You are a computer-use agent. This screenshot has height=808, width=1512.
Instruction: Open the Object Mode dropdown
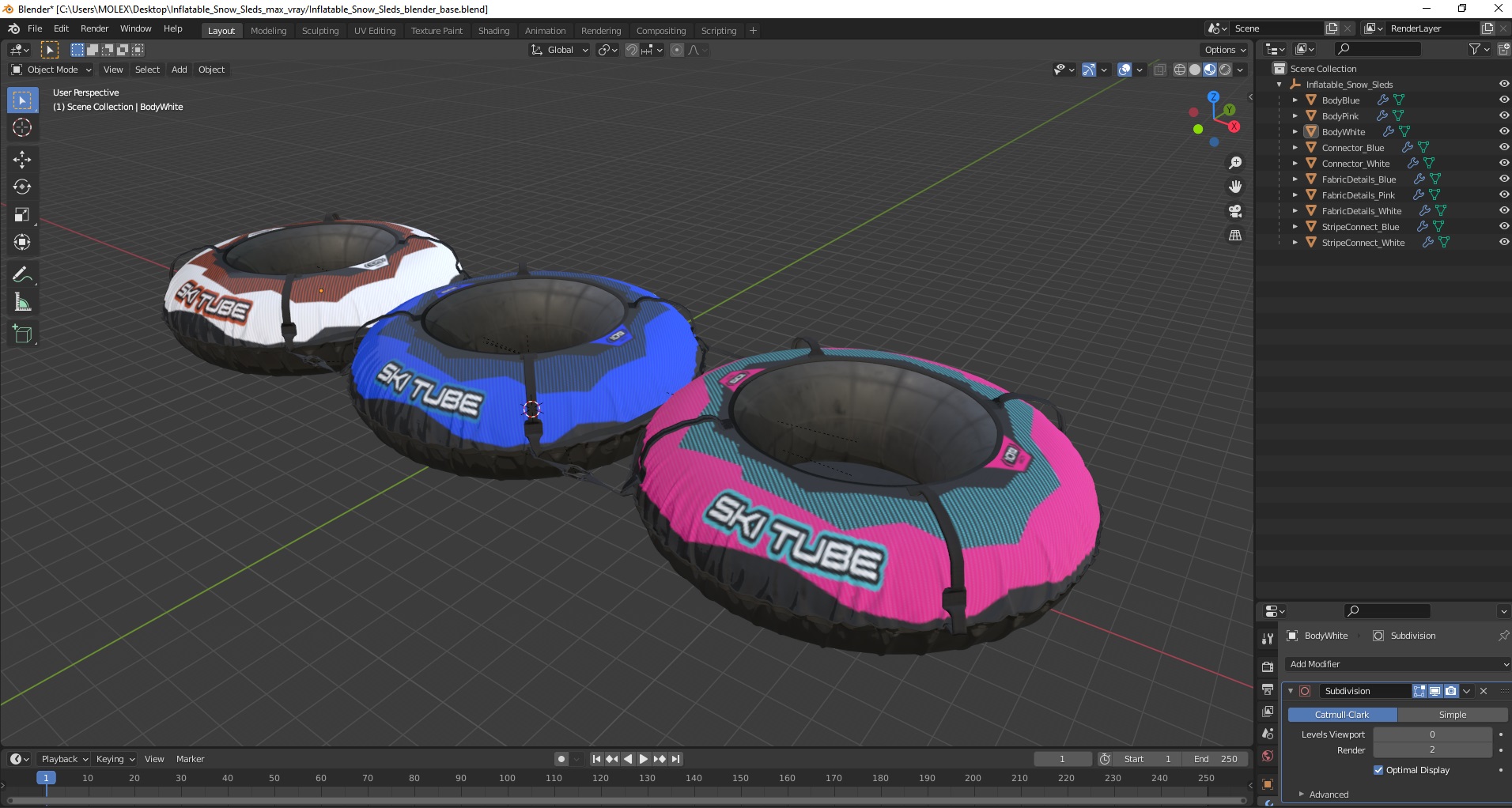pyautogui.click(x=51, y=70)
